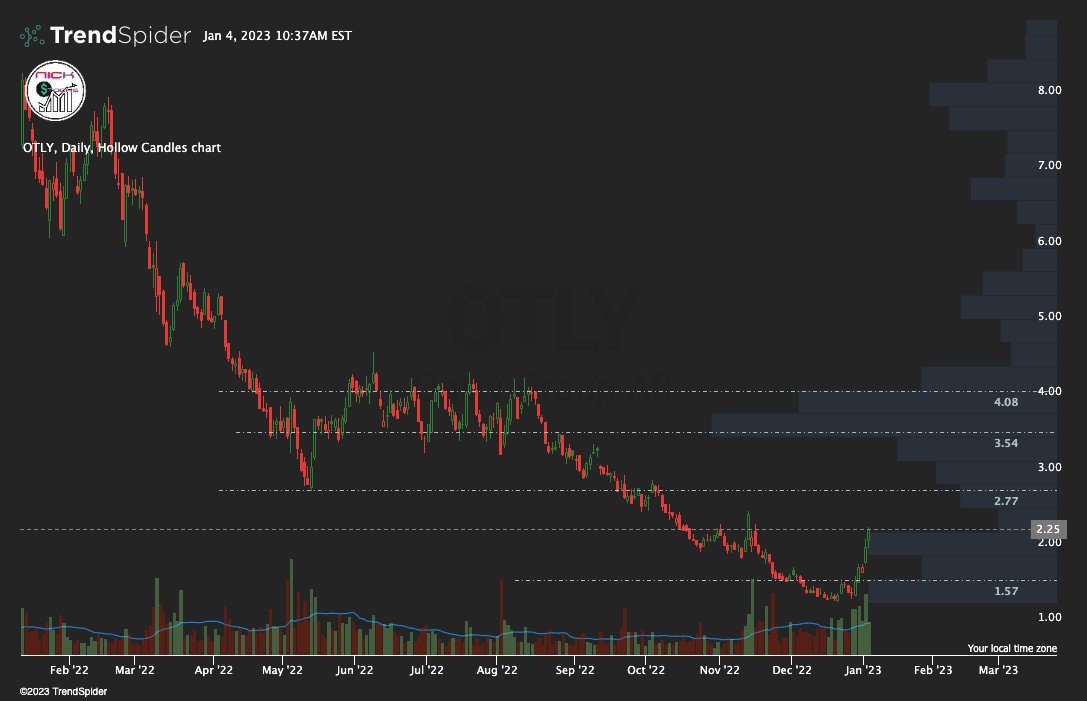
Task: Click the current price 2.25 tag
Action: 1049,529
